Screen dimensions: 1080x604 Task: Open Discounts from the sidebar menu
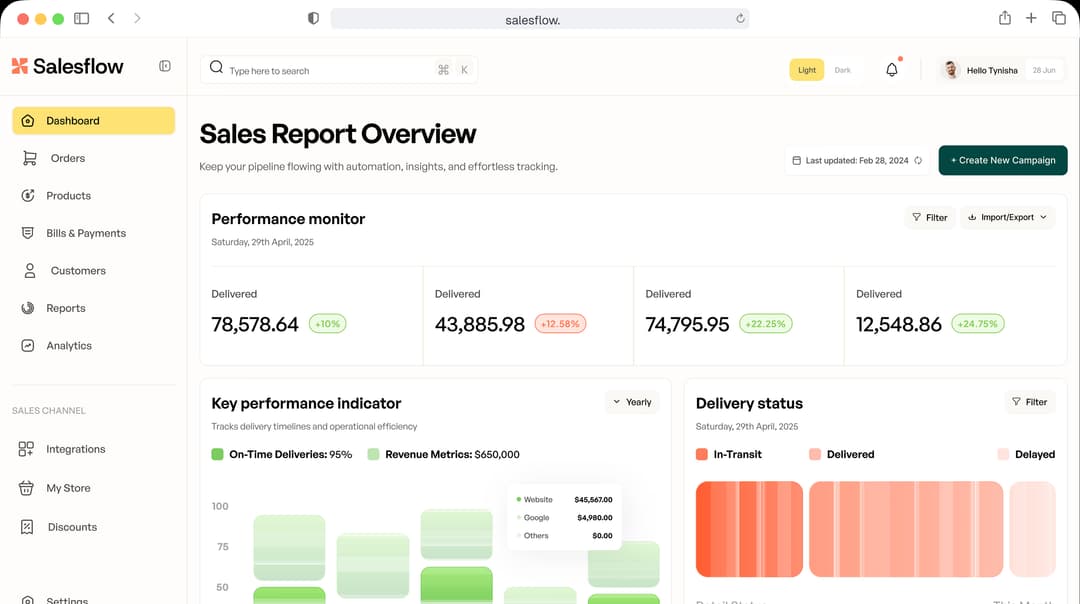27,527
